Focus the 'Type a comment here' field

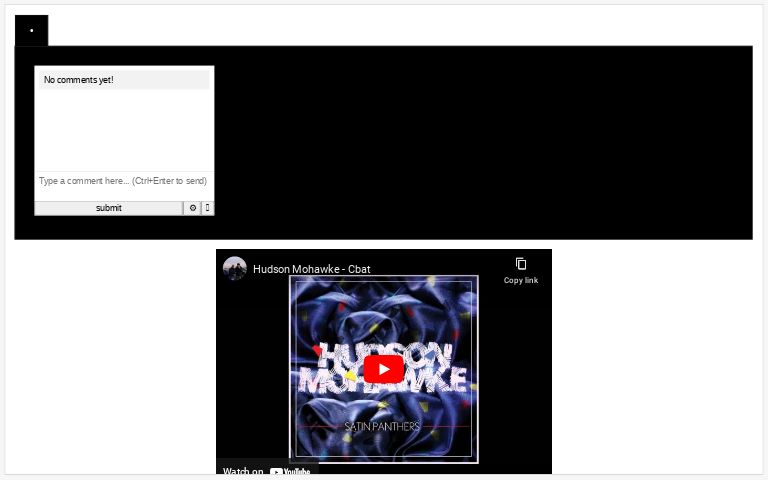pyautogui.click(x=124, y=181)
